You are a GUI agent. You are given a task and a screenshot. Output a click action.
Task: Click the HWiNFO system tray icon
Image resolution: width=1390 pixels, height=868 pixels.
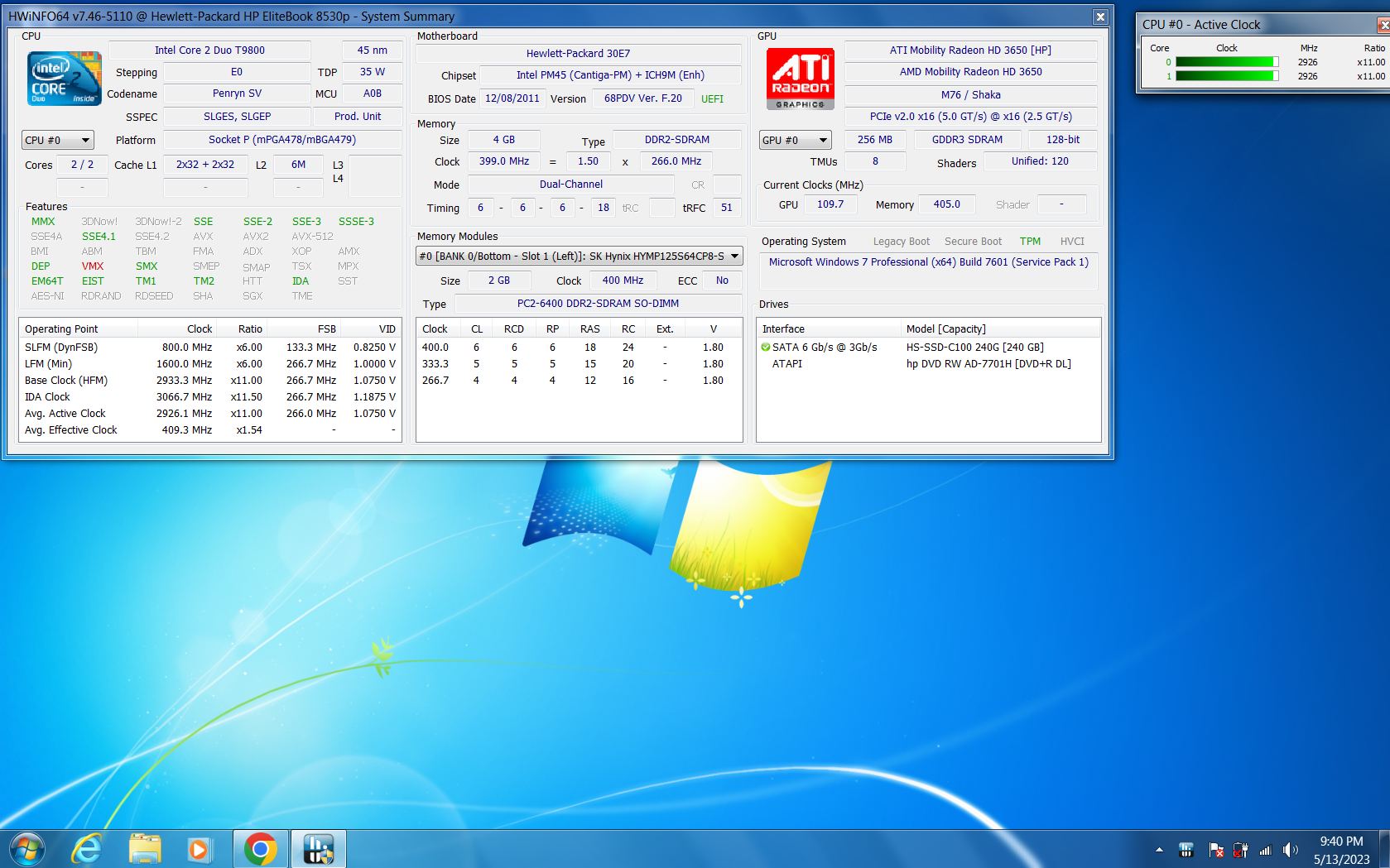tap(1186, 850)
